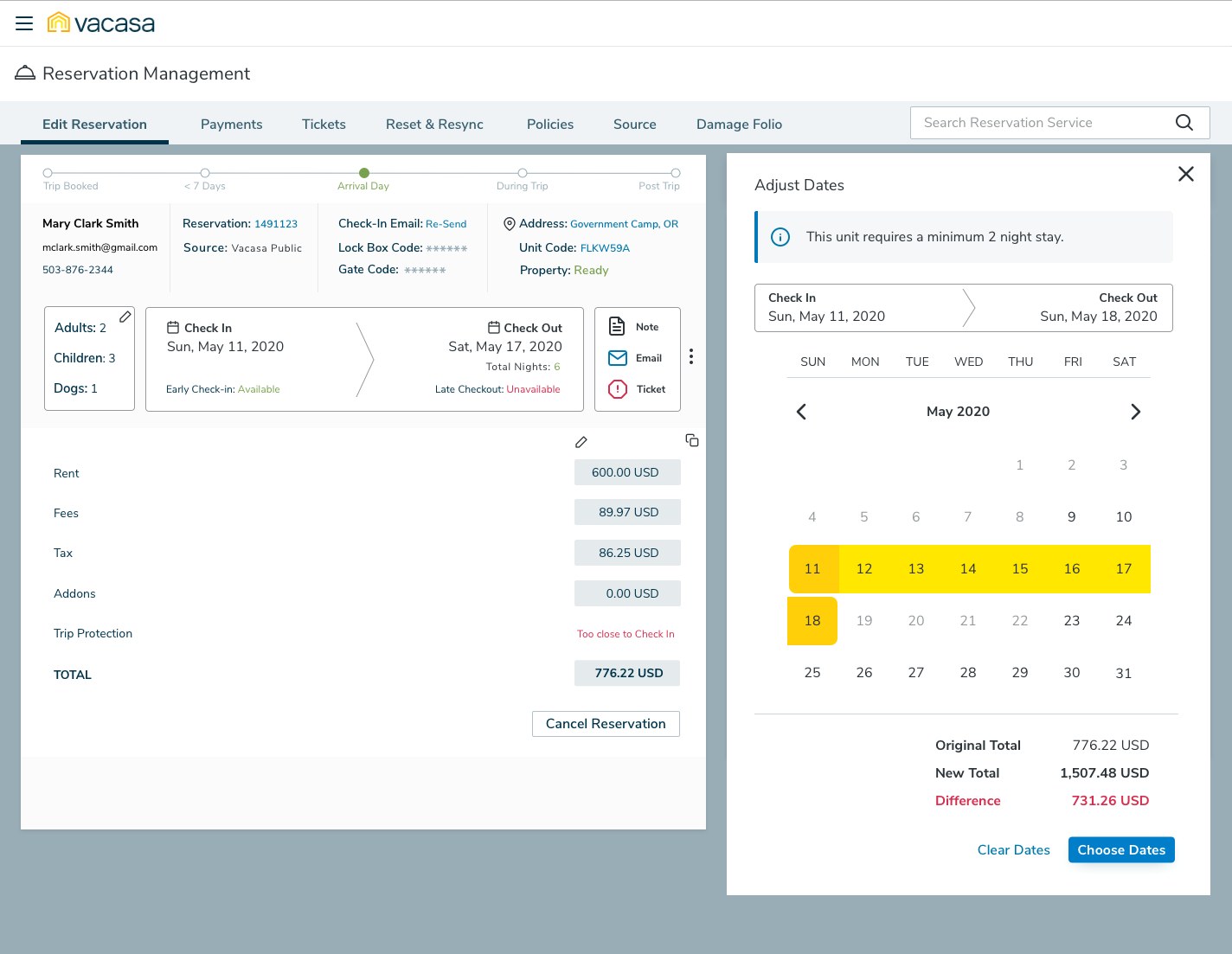
Task: Open the Source tab
Action: point(635,124)
